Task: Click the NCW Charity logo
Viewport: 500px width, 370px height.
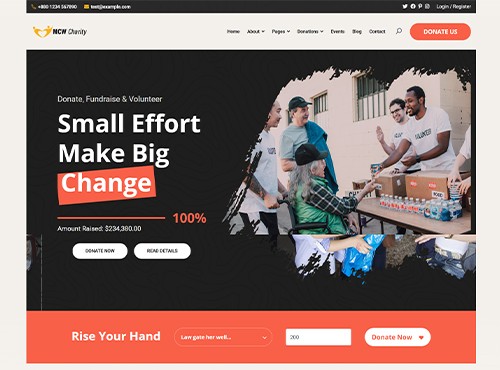Action: 60,32
